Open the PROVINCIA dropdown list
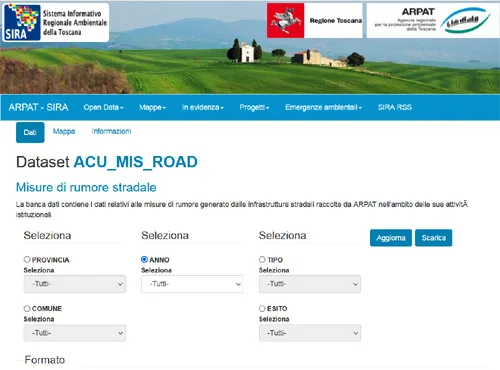This screenshot has width=500, height=370. (x=75, y=284)
